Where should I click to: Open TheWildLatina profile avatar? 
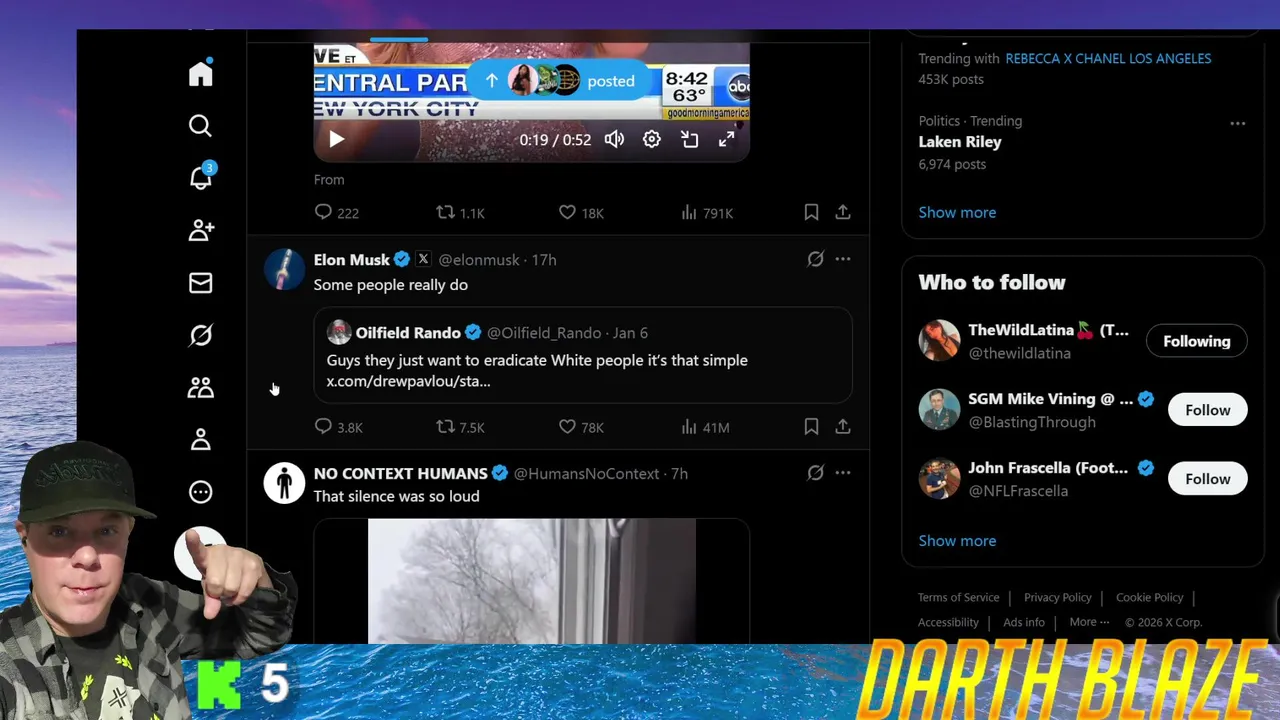click(939, 340)
